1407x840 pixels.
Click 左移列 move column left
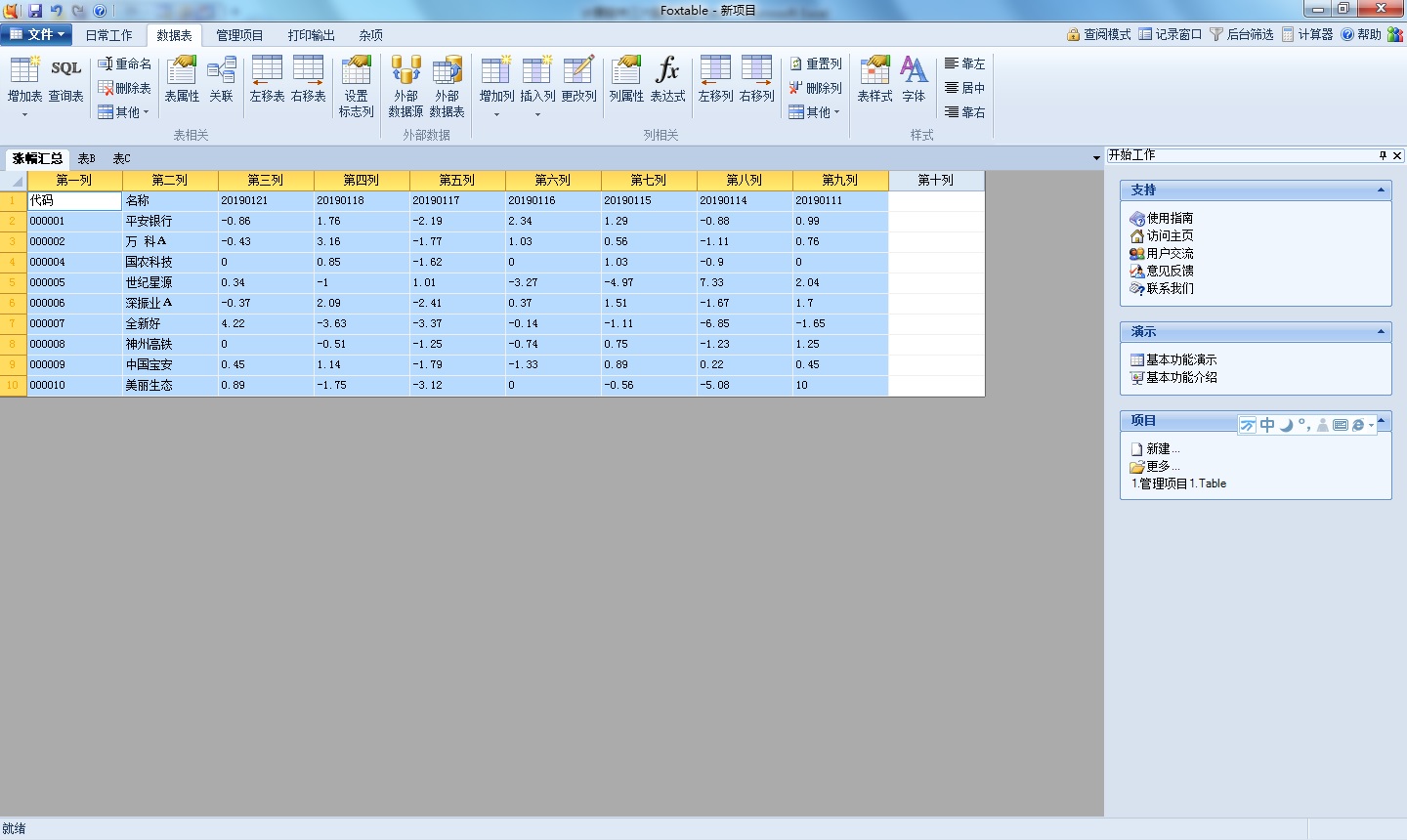715,80
